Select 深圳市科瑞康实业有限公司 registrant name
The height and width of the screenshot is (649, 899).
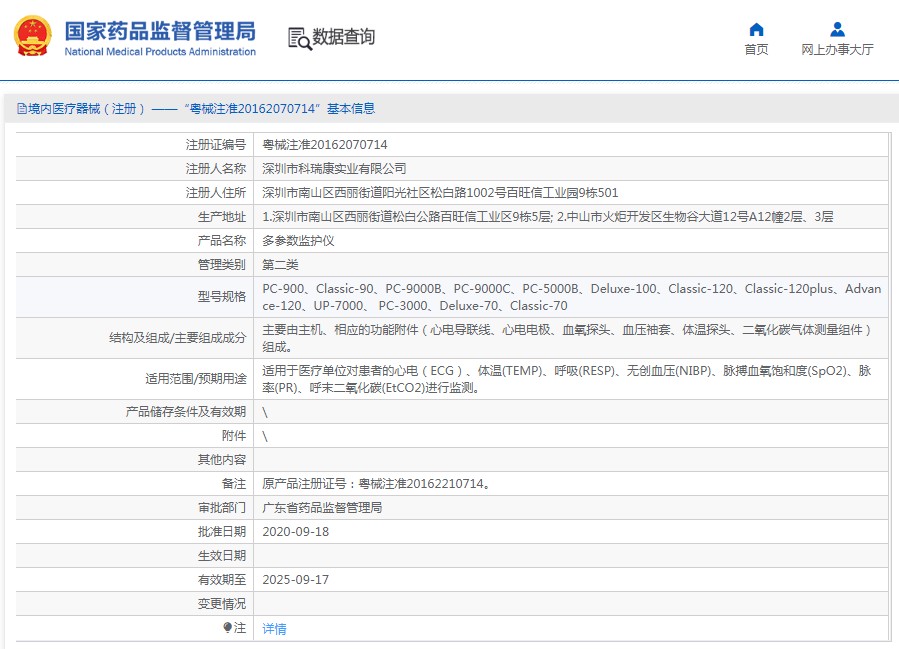334,169
